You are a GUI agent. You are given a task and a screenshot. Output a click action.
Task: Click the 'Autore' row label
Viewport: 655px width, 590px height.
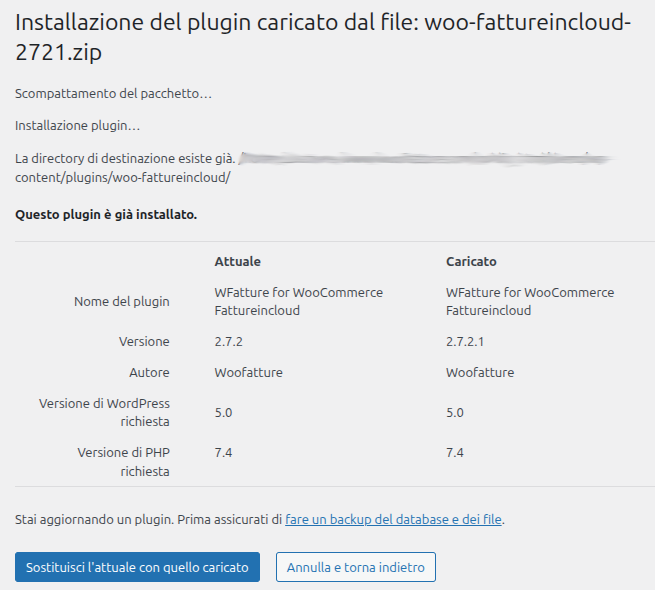pyautogui.click(x=150, y=373)
